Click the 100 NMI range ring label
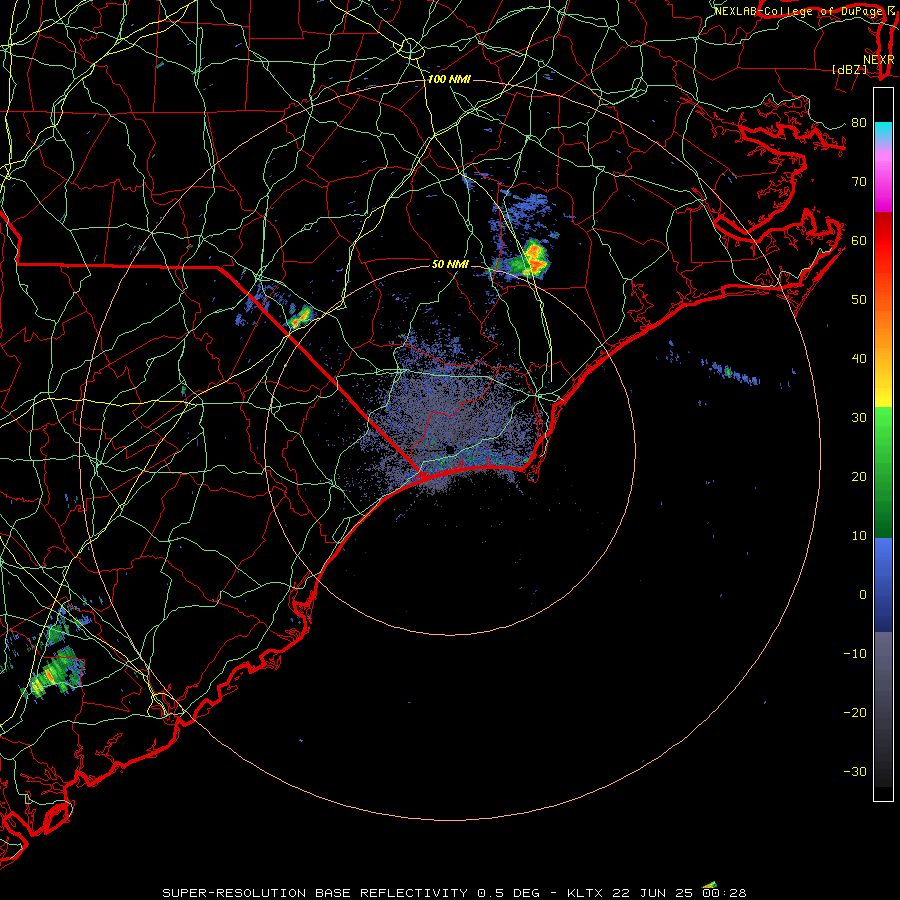Image resolution: width=900 pixels, height=900 pixels. coord(449,79)
